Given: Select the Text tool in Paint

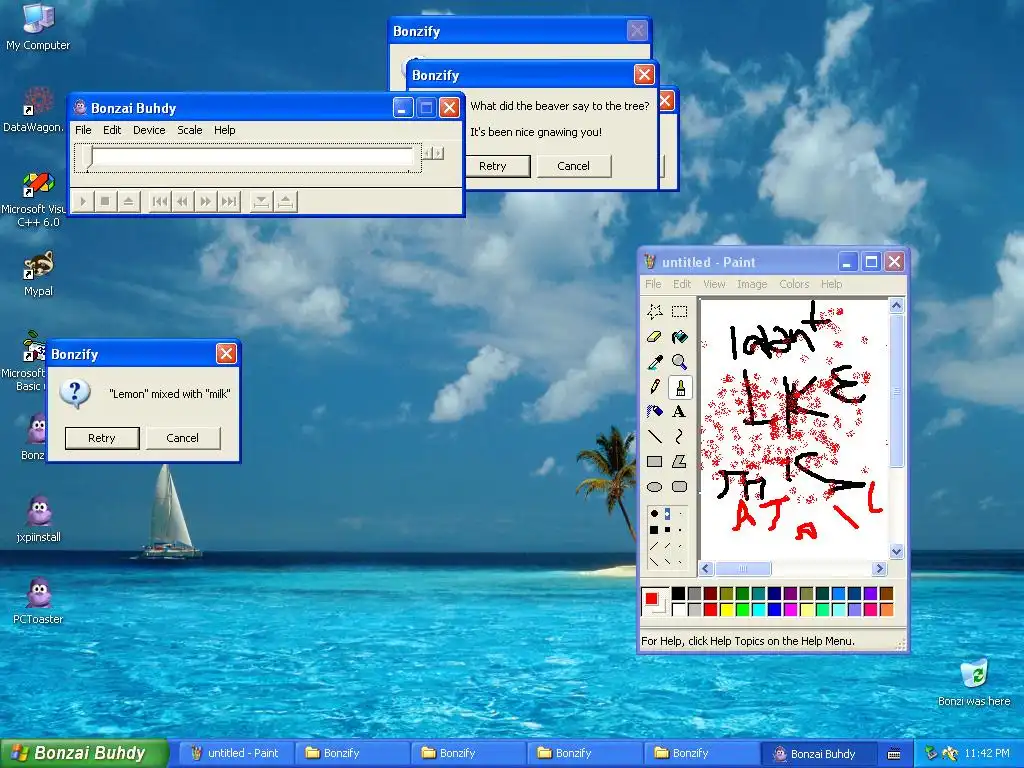Looking at the screenshot, I should 679,411.
